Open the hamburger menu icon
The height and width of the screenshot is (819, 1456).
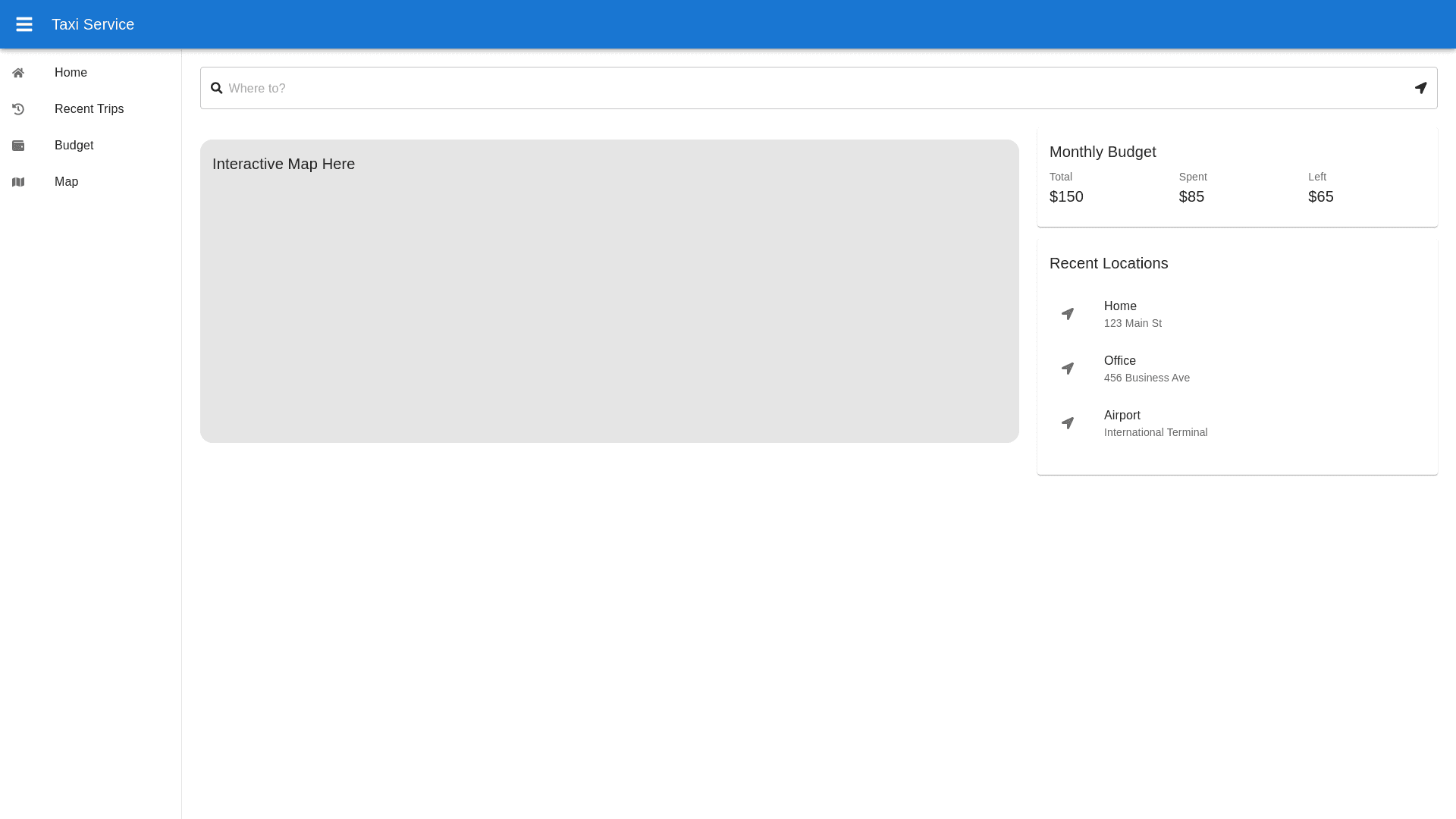click(x=24, y=24)
